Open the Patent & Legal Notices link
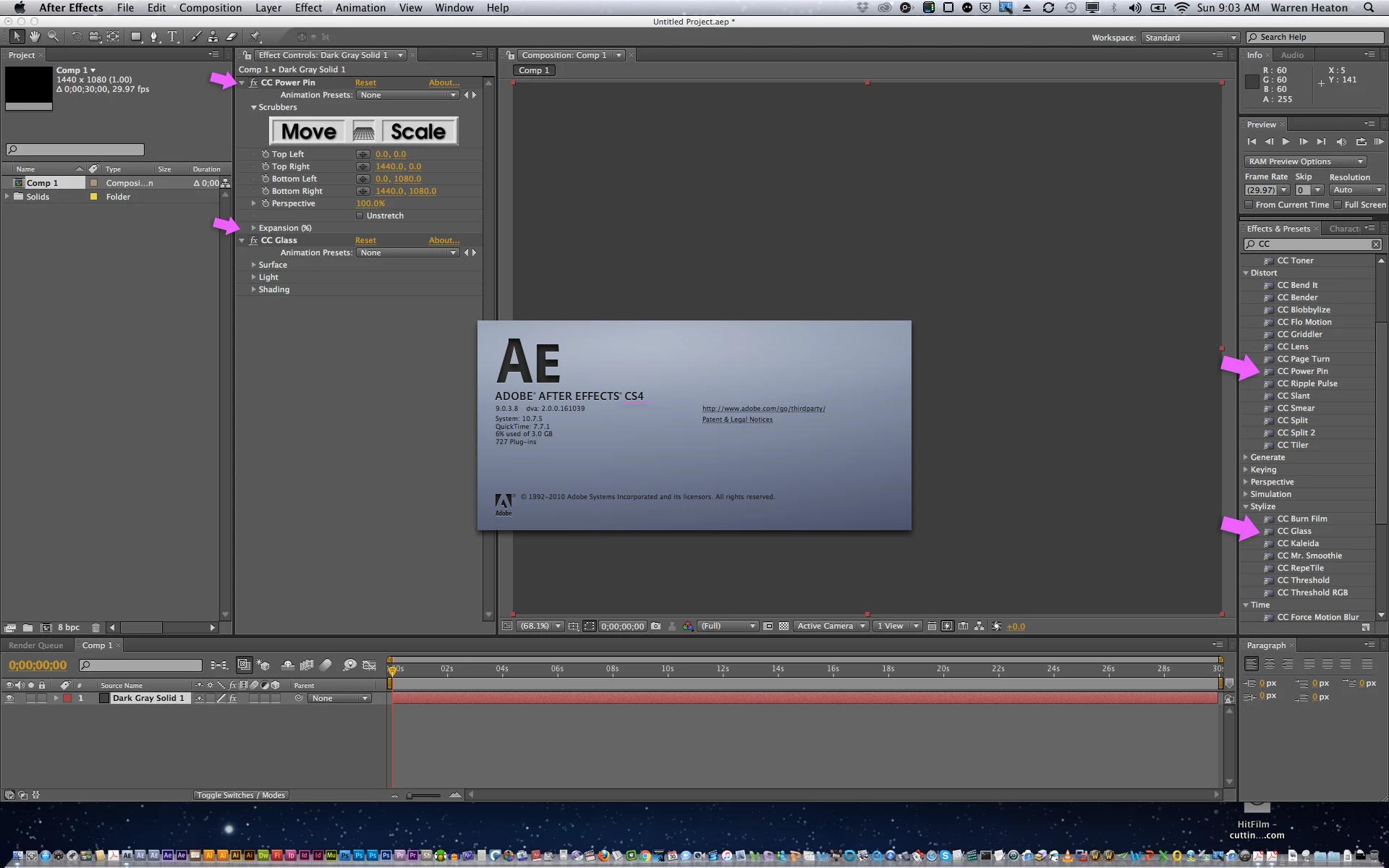Viewport: 1389px width, 868px height. [x=737, y=420]
